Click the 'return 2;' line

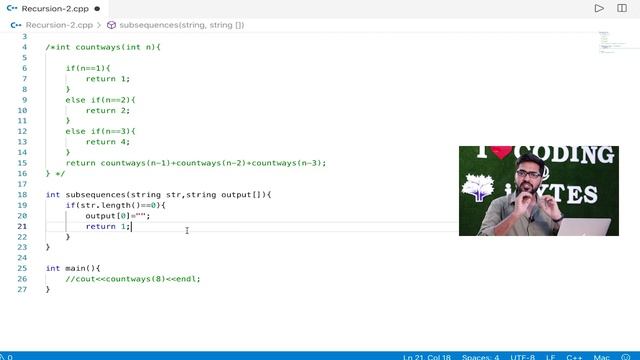[108, 110]
